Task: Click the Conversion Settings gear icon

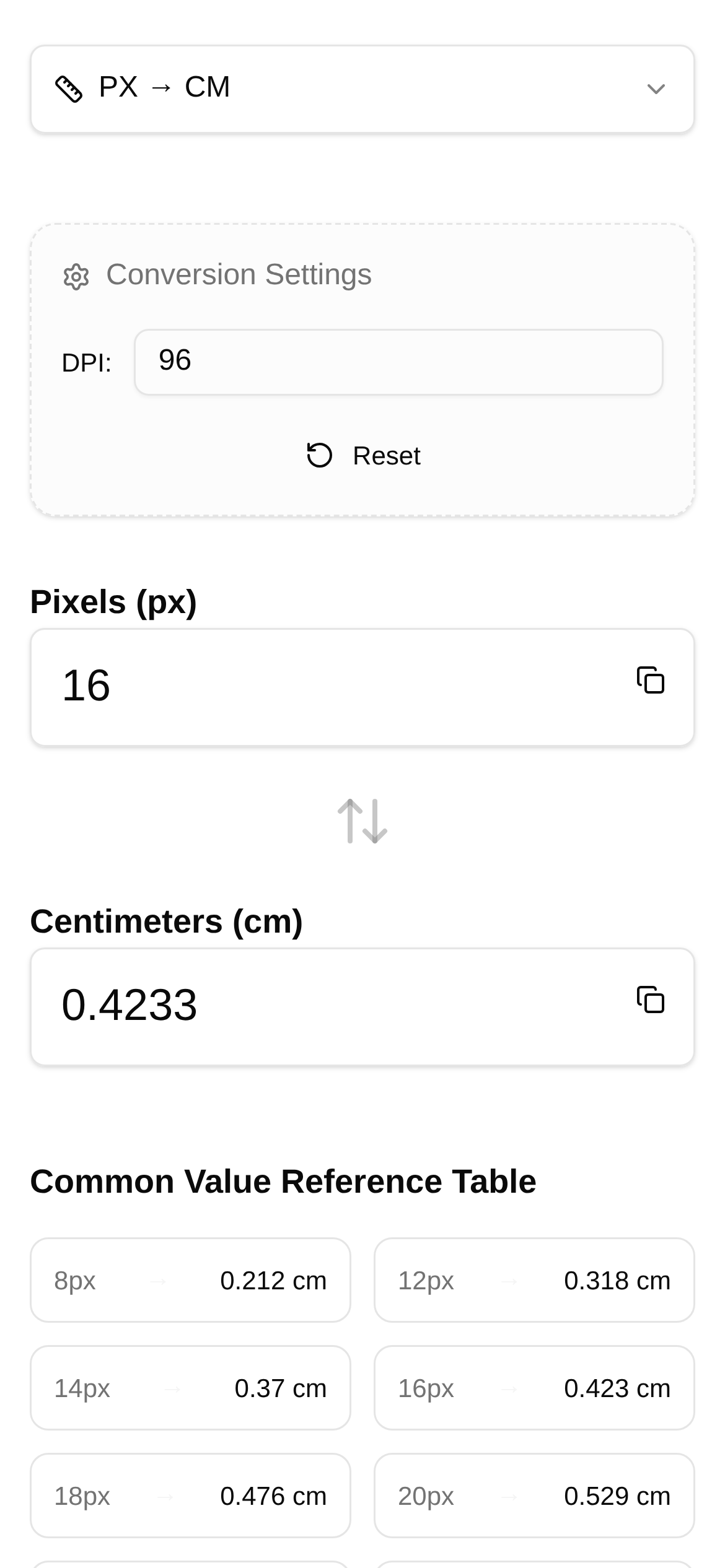Action: pyautogui.click(x=76, y=276)
